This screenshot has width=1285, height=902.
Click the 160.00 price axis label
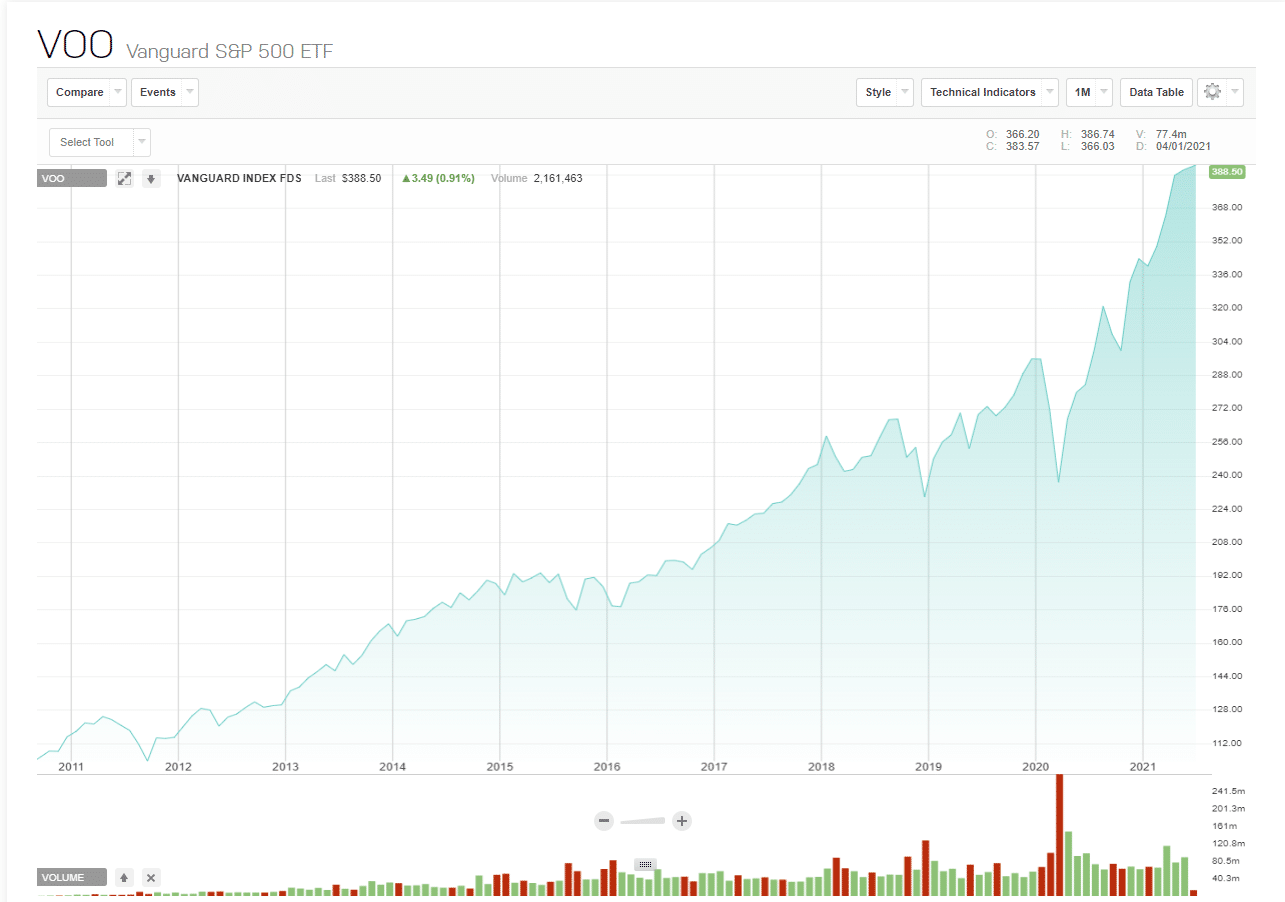tap(1225, 642)
